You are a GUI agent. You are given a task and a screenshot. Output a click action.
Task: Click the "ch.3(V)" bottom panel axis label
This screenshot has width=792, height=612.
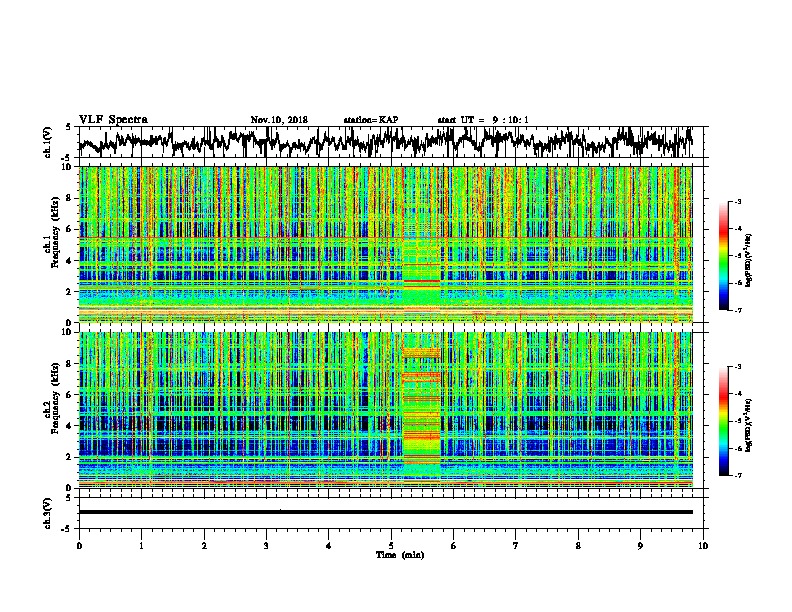pyautogui.click(x=47, y=513)
